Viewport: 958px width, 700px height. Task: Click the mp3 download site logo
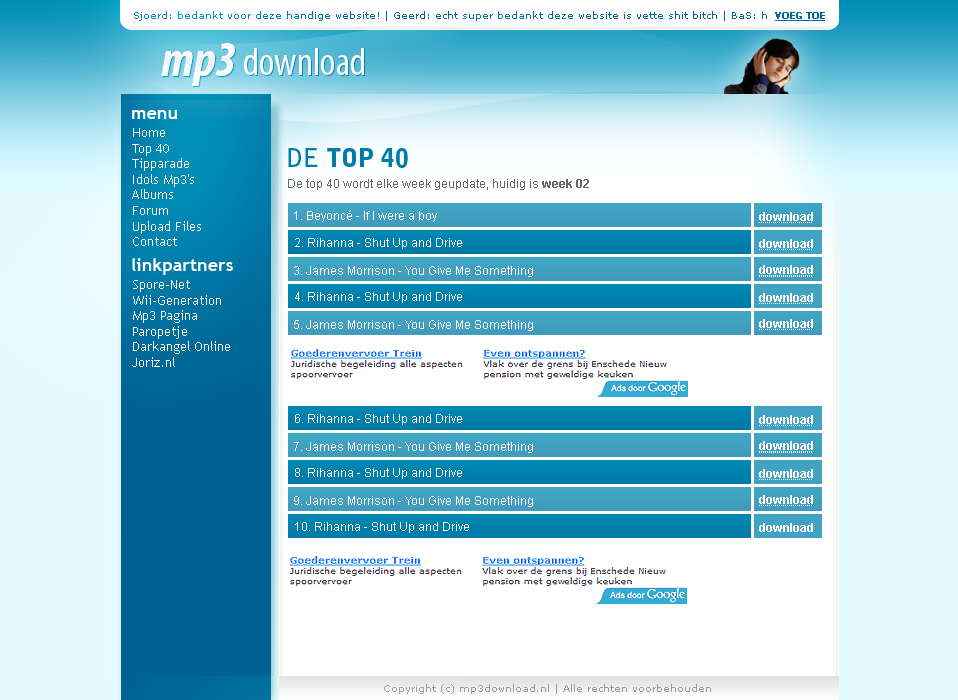tap(263, 63)
